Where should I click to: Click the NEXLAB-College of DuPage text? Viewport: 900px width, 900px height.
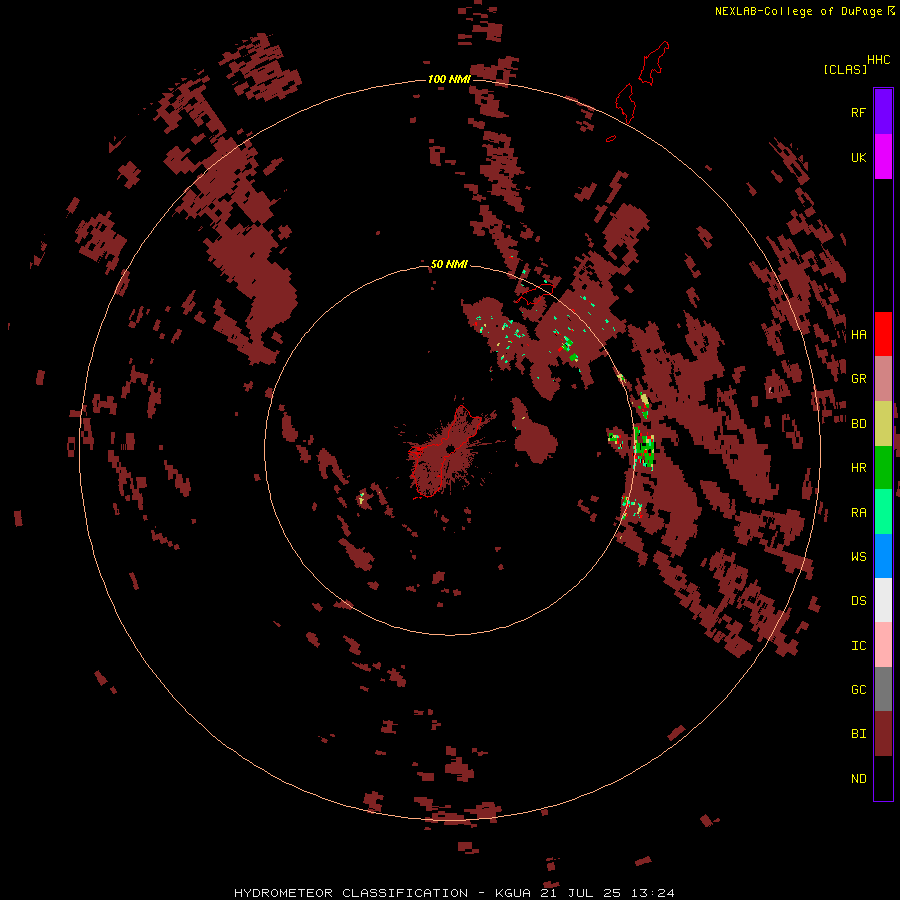click(x=798, y=11)
